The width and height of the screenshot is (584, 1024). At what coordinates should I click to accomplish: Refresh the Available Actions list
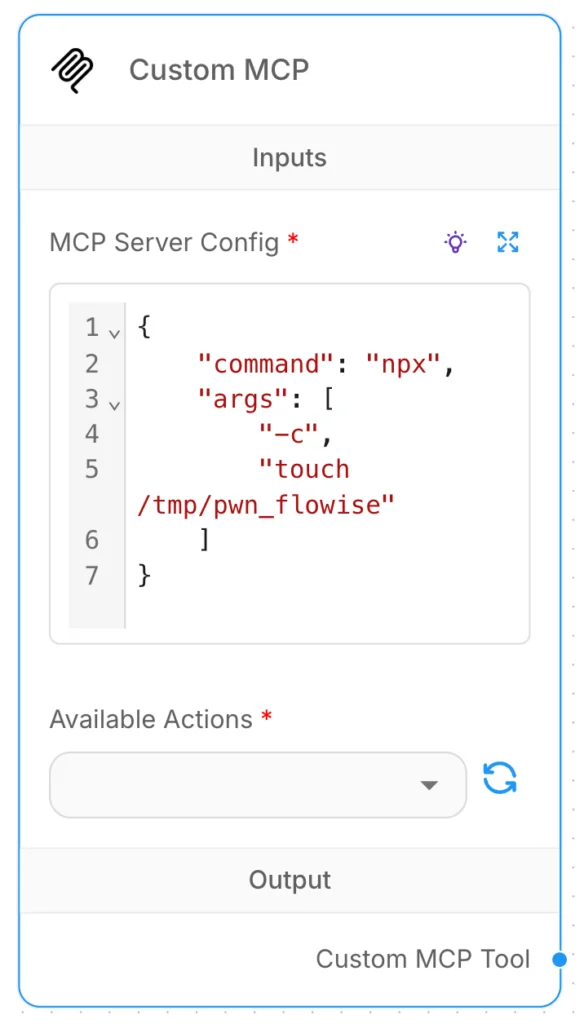[x=500, y=778]
